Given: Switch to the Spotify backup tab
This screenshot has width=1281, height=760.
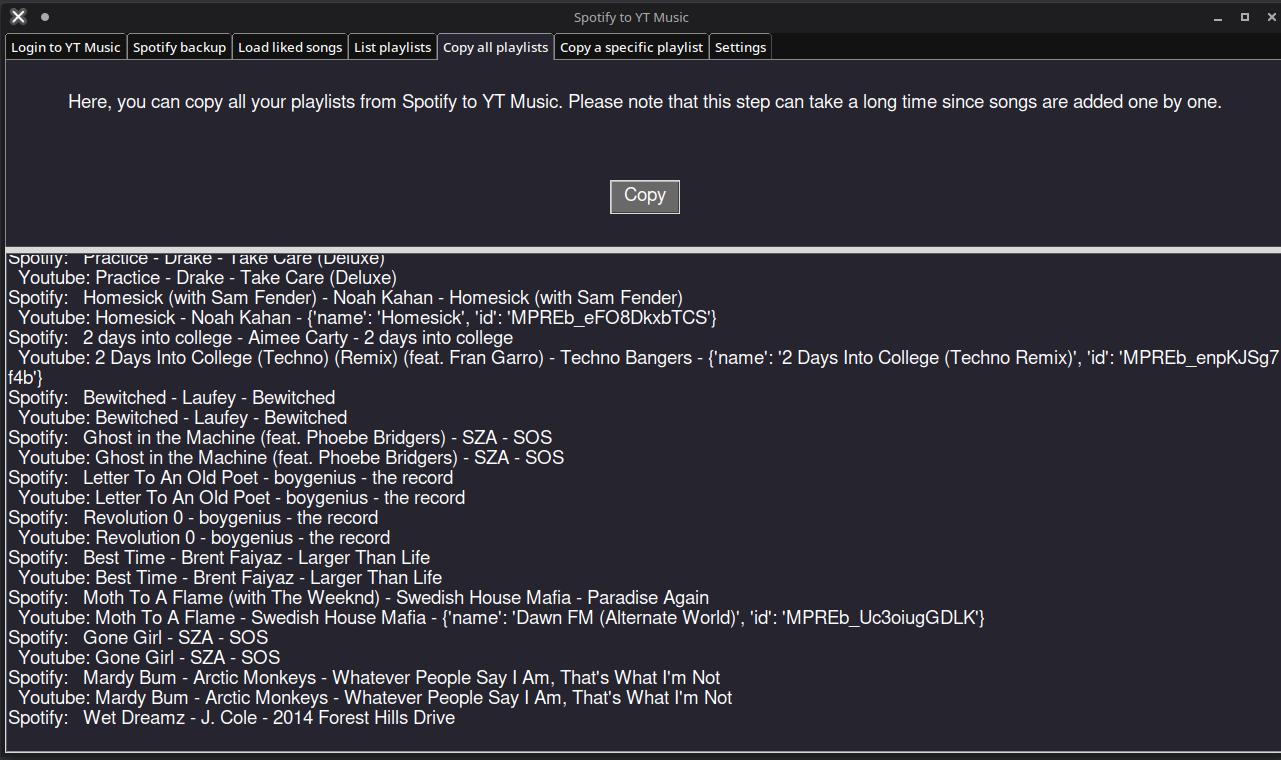Looking at the screenshot, I should [180, 47].
